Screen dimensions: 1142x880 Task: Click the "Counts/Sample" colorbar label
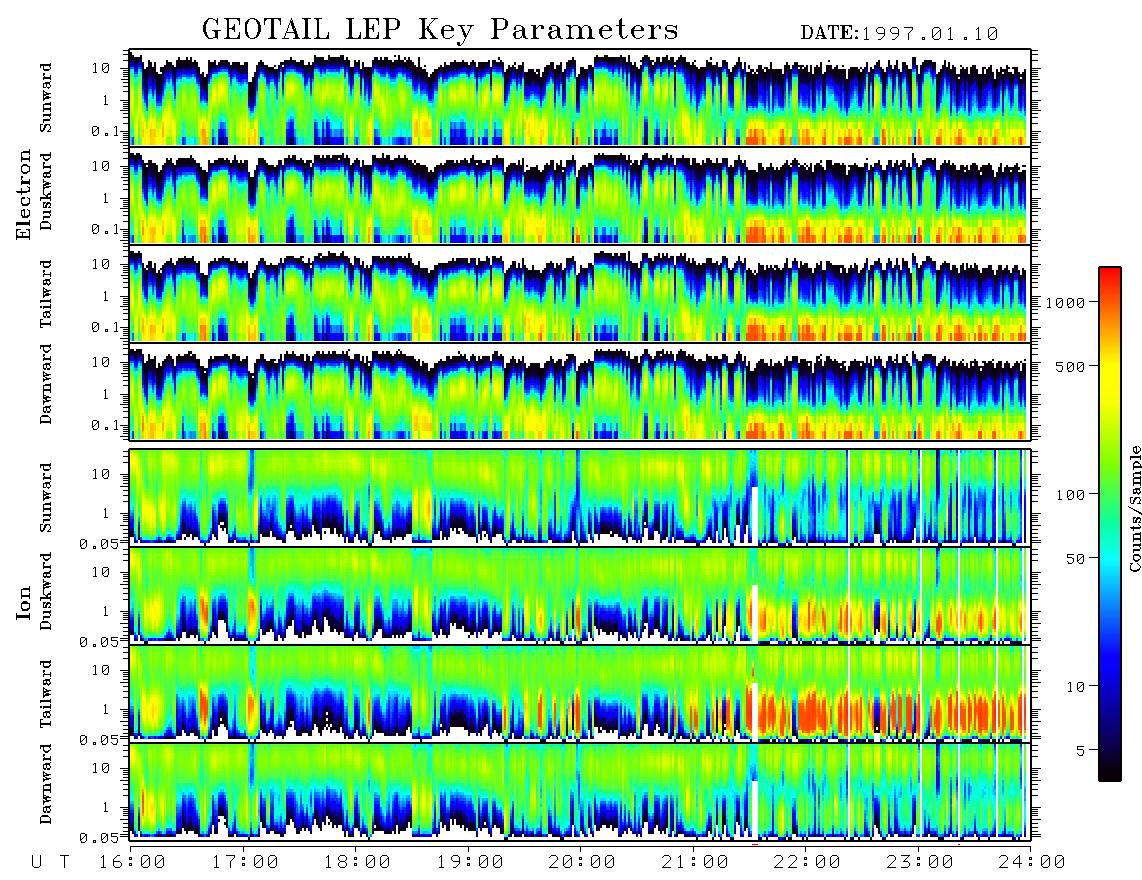[x=1134, y=508]
